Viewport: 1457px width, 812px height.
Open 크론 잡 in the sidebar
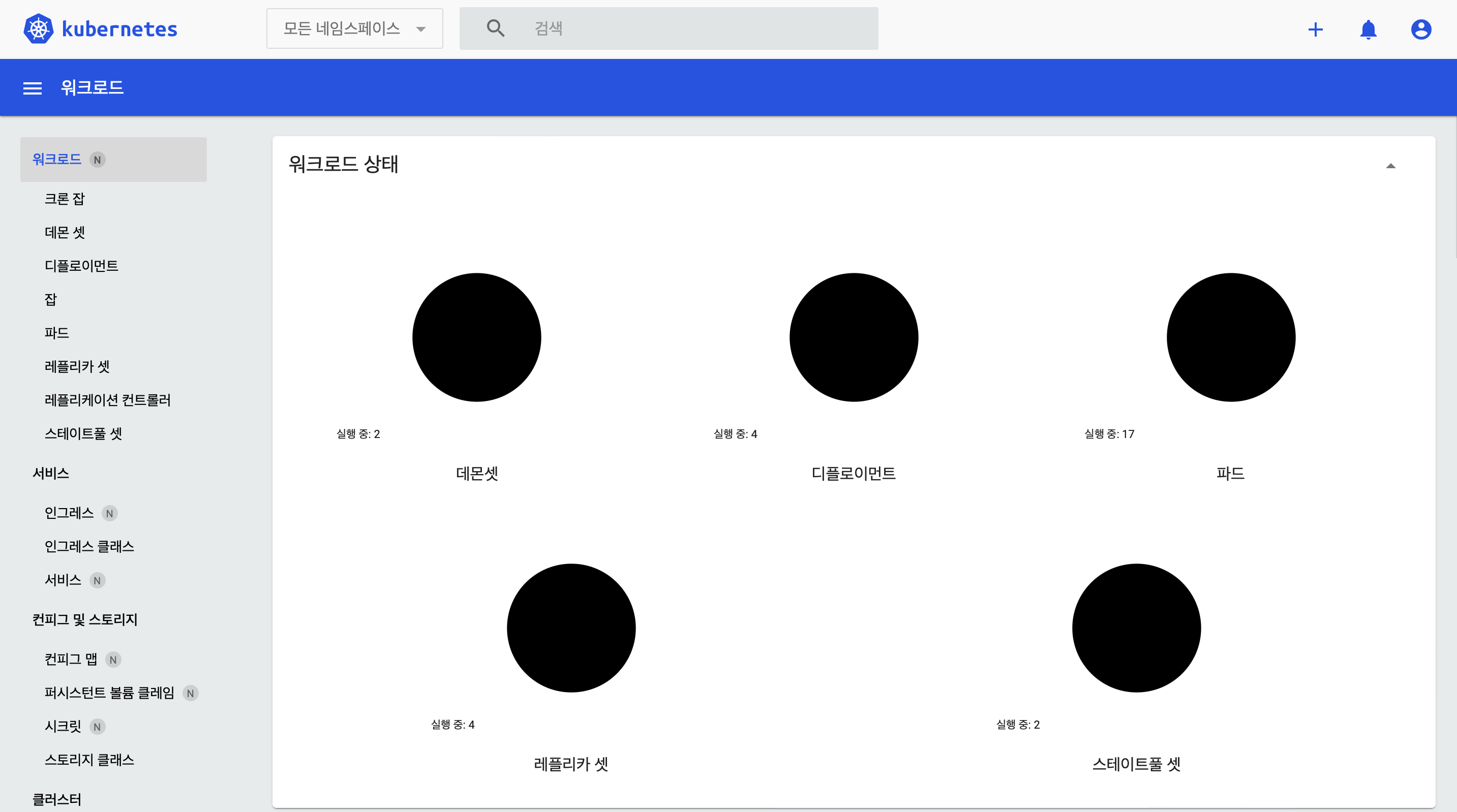click(65, 199)
